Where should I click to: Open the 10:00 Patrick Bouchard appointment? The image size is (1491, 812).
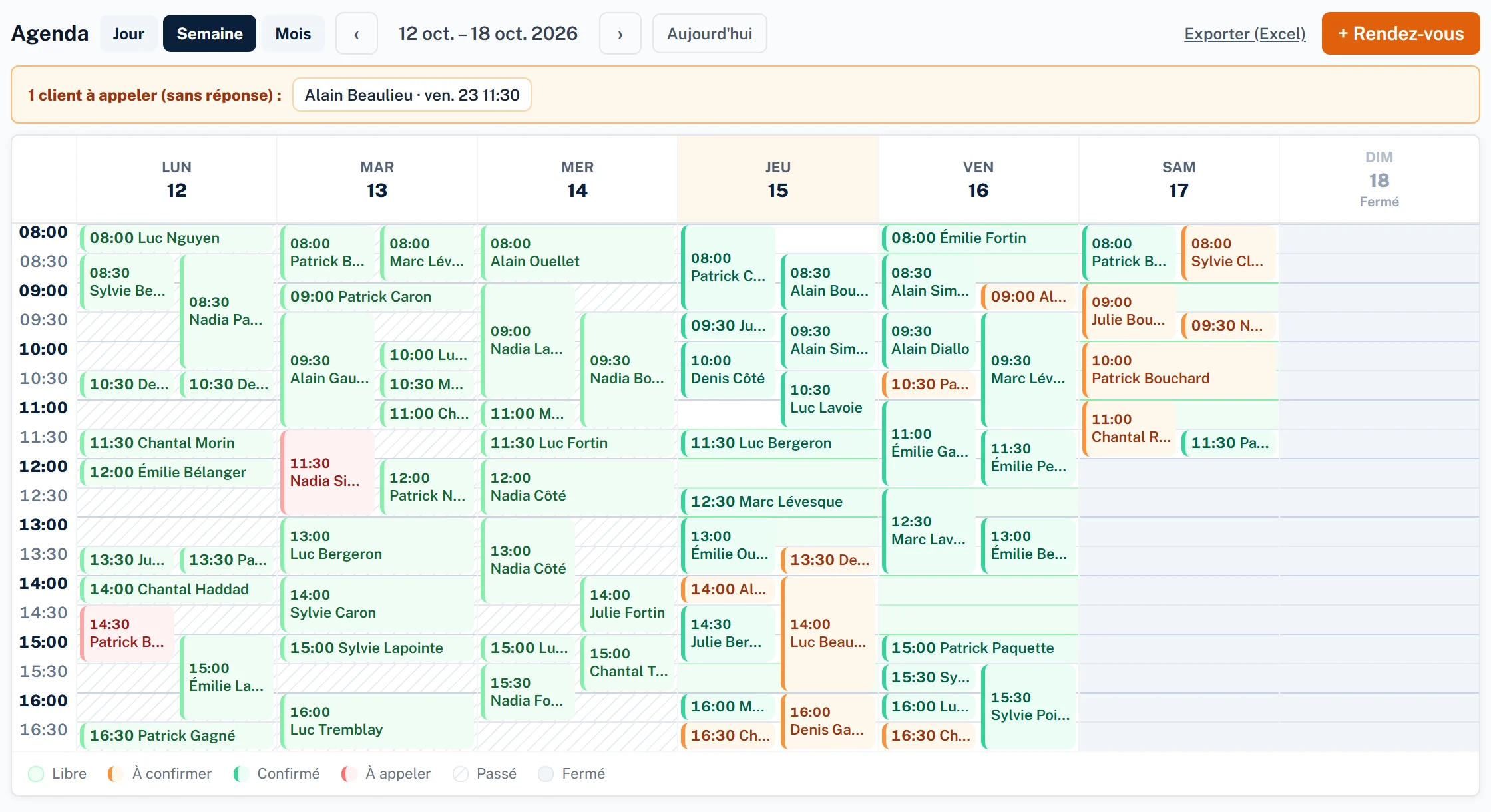[x=1179, y=370]
